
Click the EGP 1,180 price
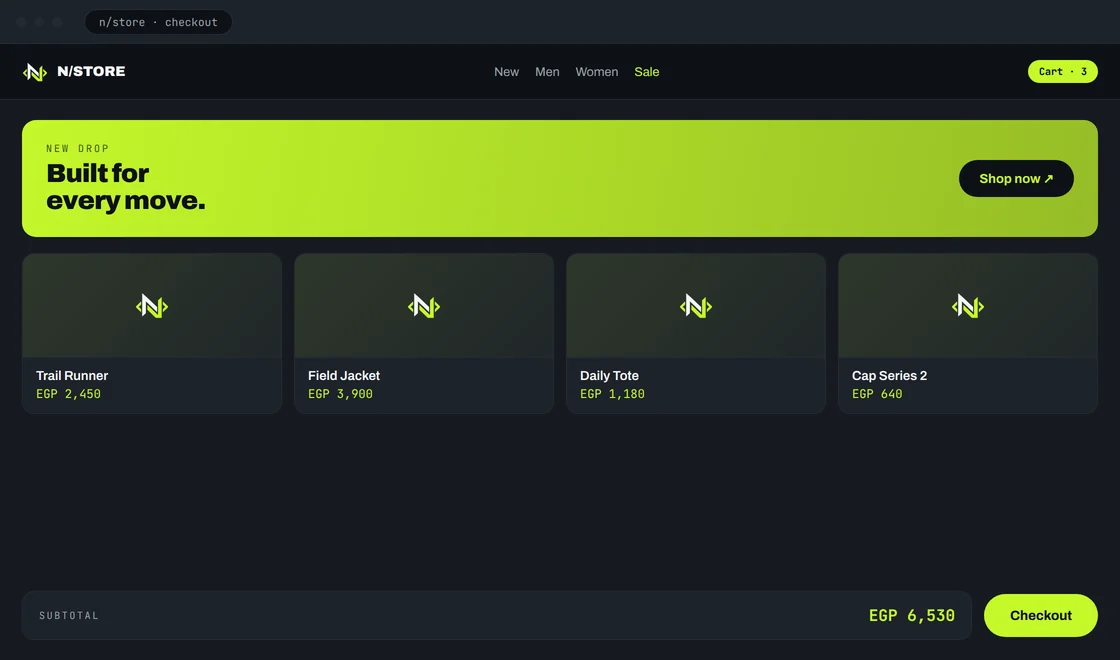pos(612,394)
